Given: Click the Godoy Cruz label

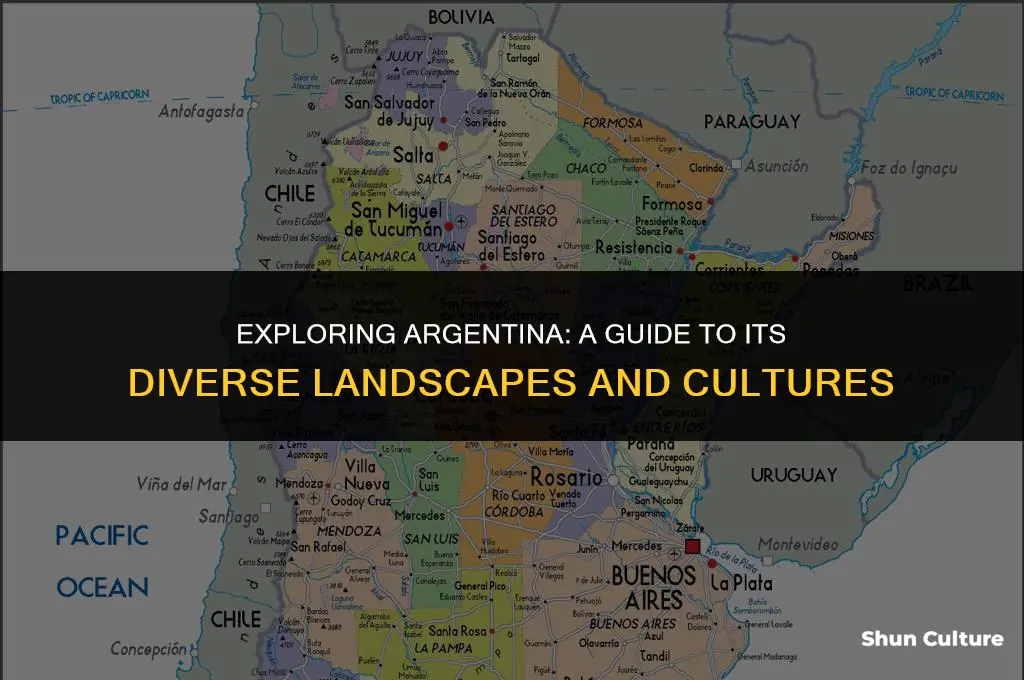Looking at the screenshot, I should [x=360, y=501].
